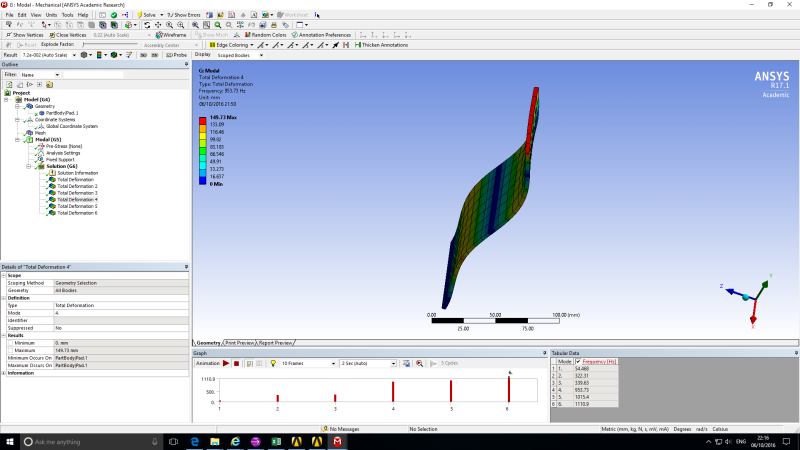Viewport: 800px width, 450px height.
Task: Select Total Deformation 6 in outline
Action: [x=77, y=213]
